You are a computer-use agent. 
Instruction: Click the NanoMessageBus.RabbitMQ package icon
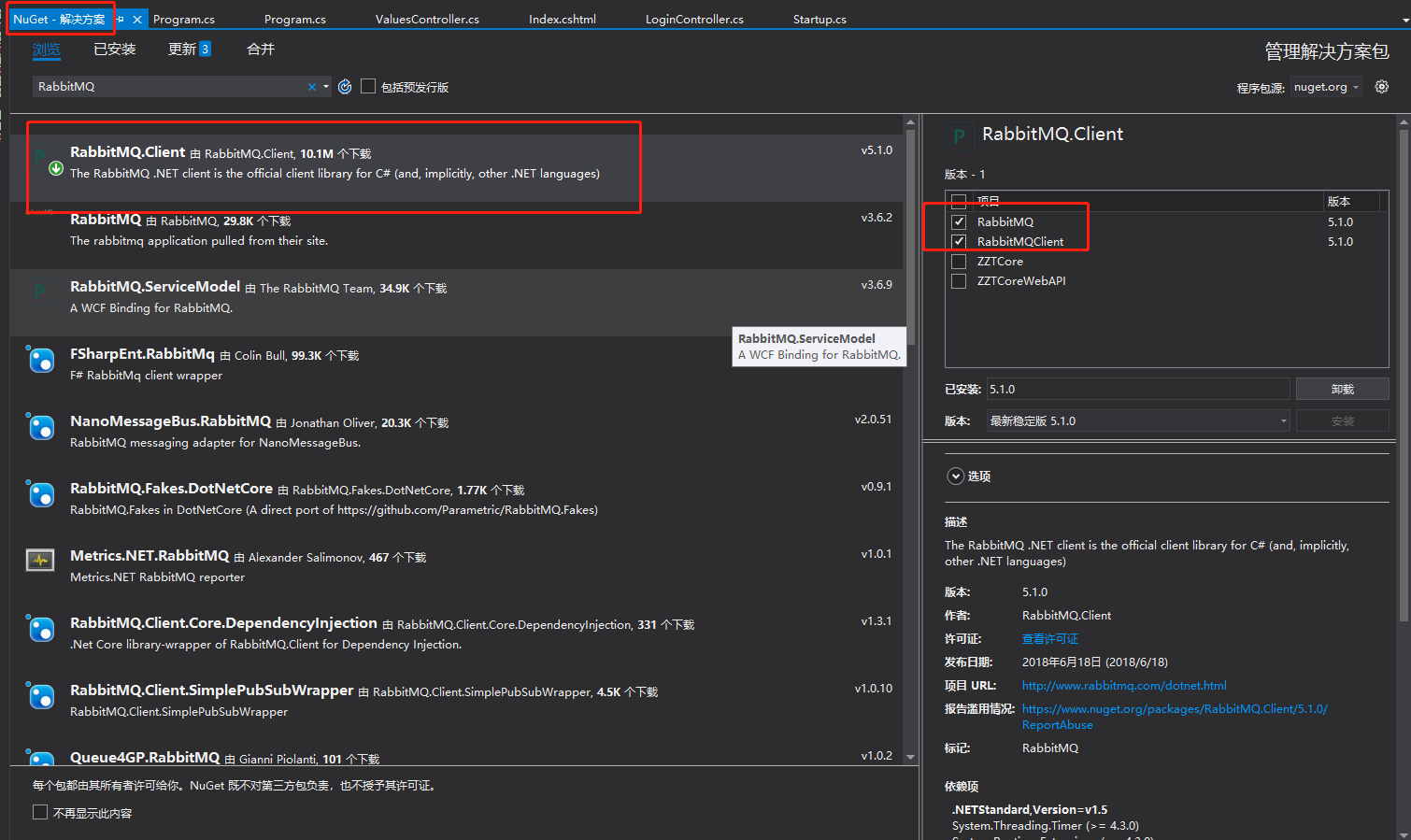40,427
